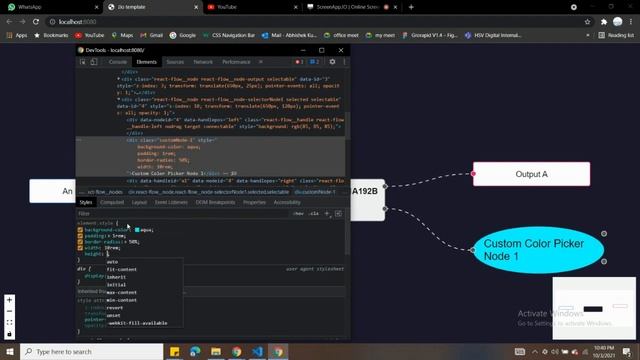The image size is (640, 360).
Task: Open the Reading list
Action: 616,36
